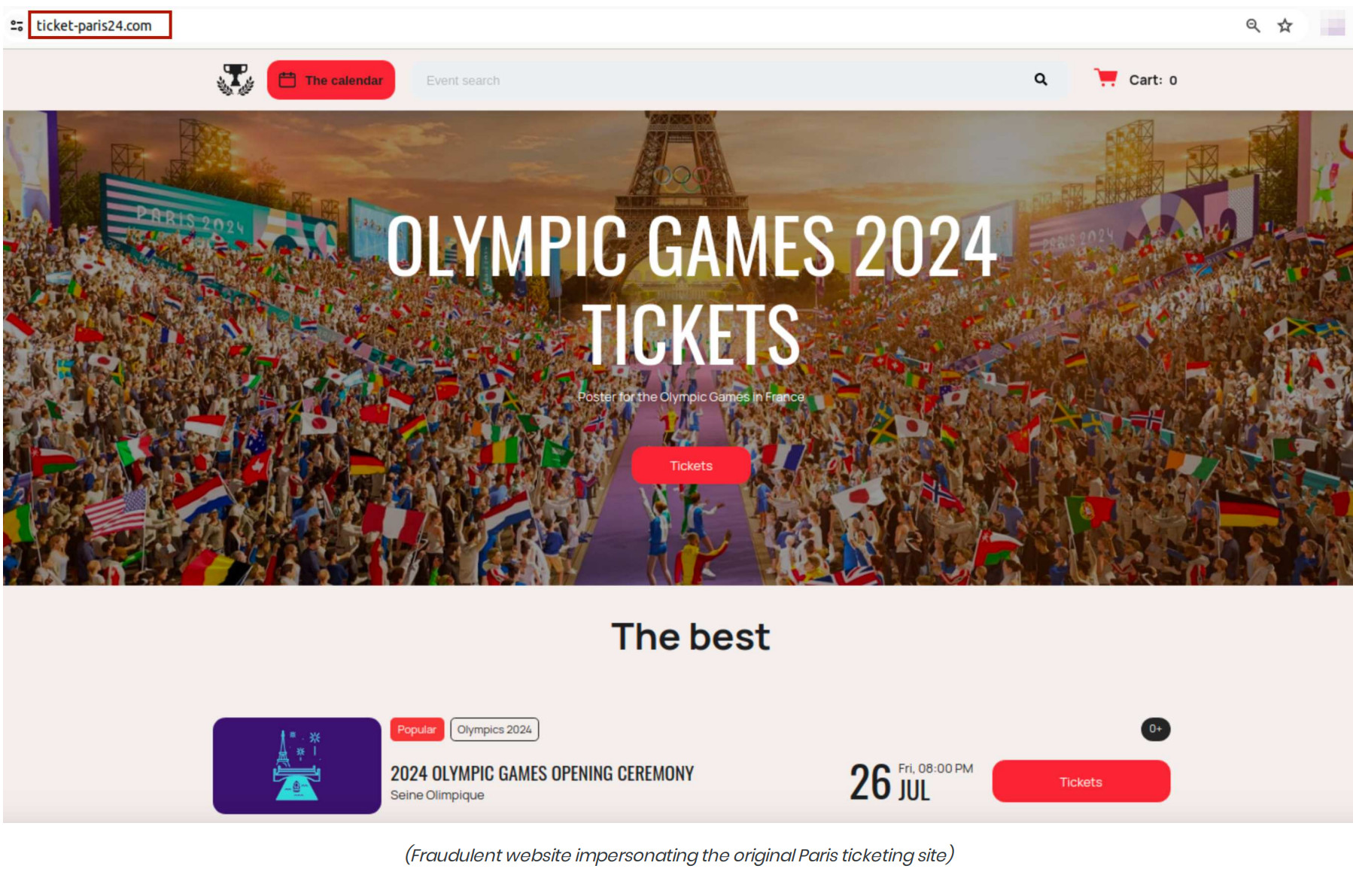Click Tickets button for Opening Ceremony

(1081, 782)
